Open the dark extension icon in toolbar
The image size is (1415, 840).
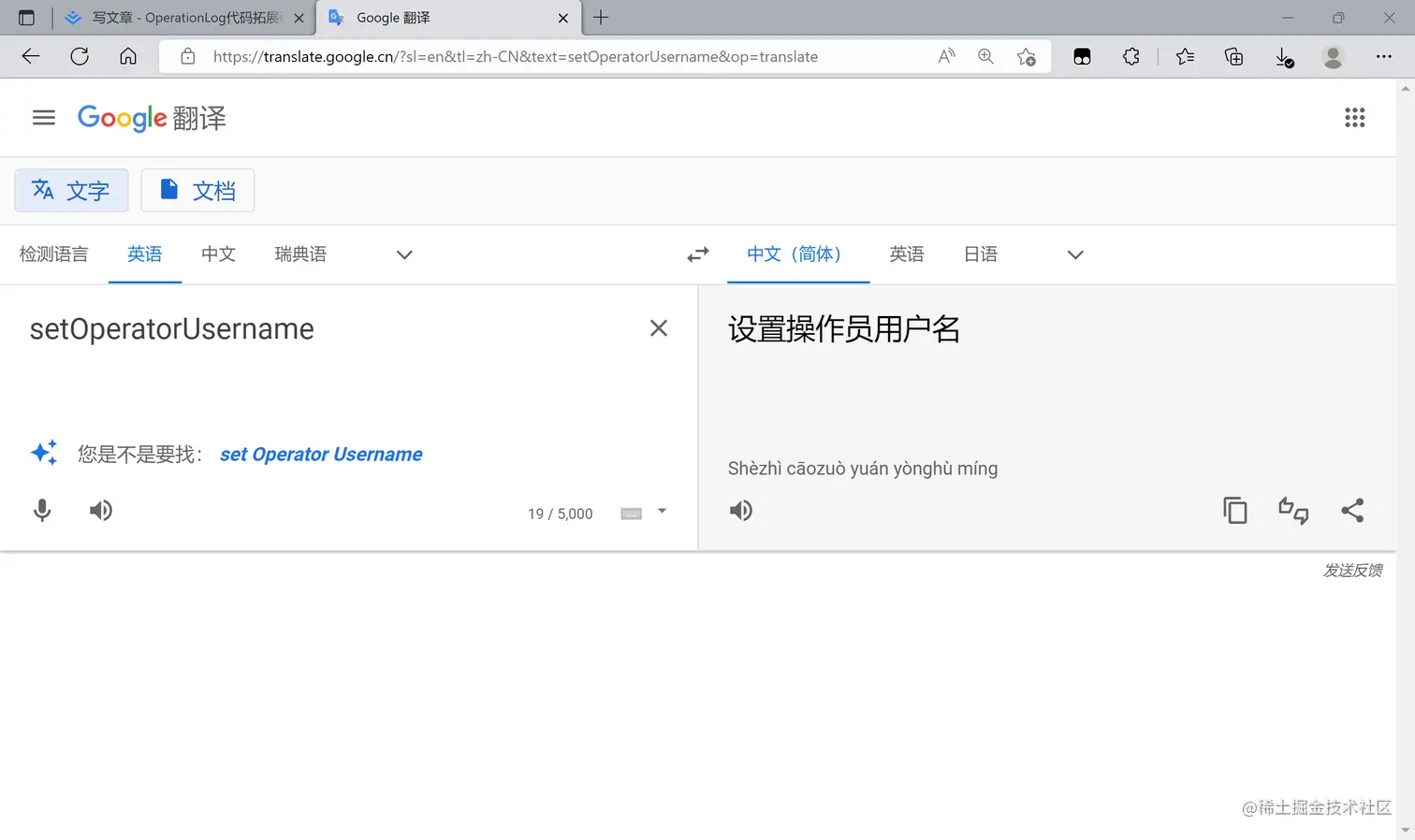tap(1082, 57)
